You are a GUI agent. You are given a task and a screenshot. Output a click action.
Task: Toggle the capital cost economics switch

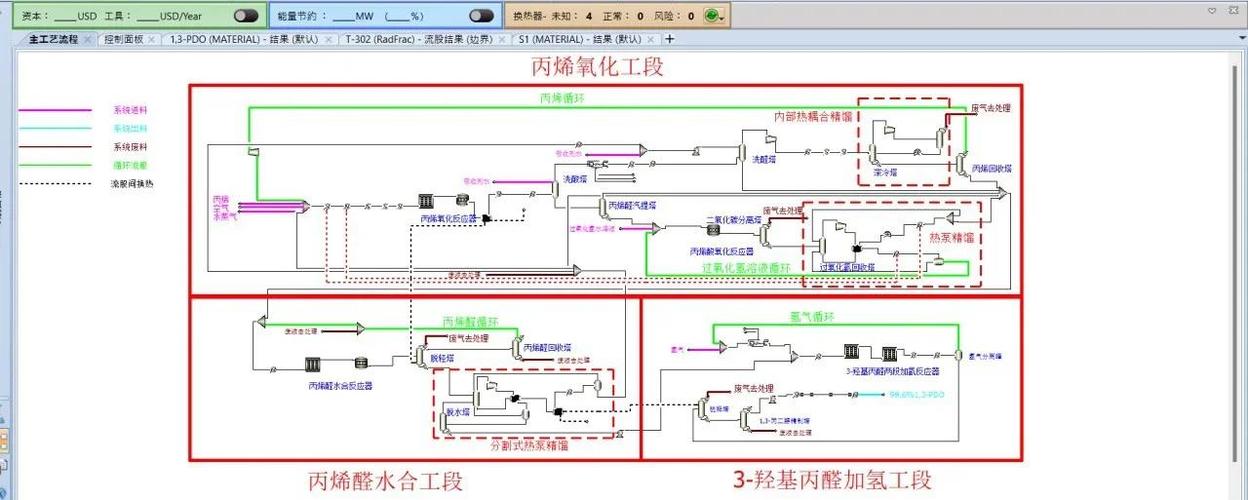point(245,16)
